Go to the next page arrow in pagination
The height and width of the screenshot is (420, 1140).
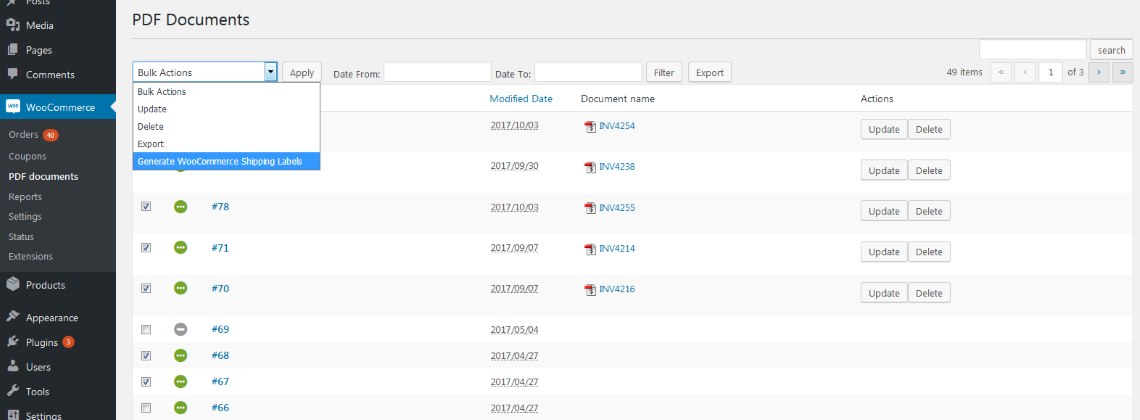click(1099, 72)
